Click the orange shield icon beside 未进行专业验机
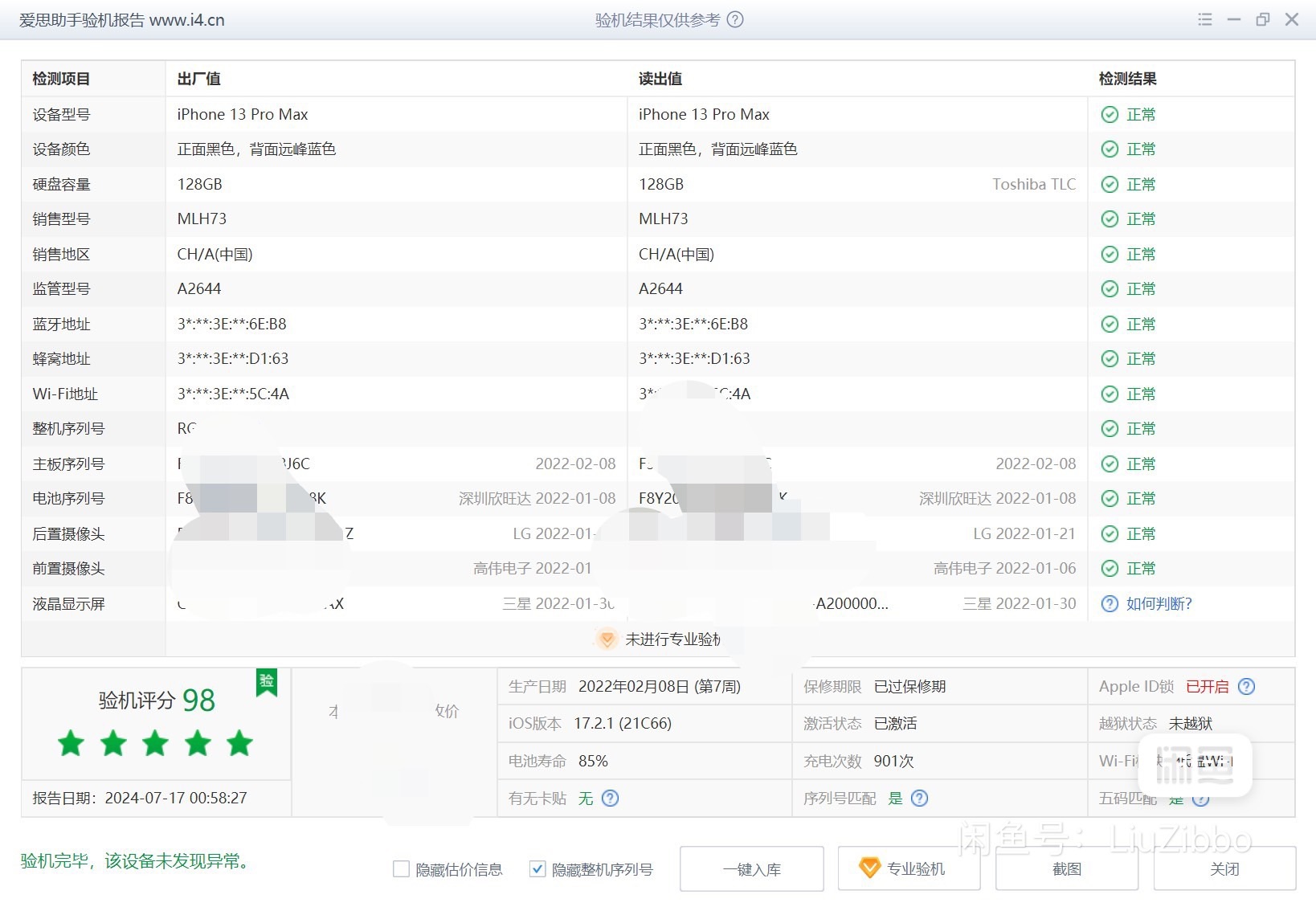Screen dimensions: 1316x911 pos(607,639)
